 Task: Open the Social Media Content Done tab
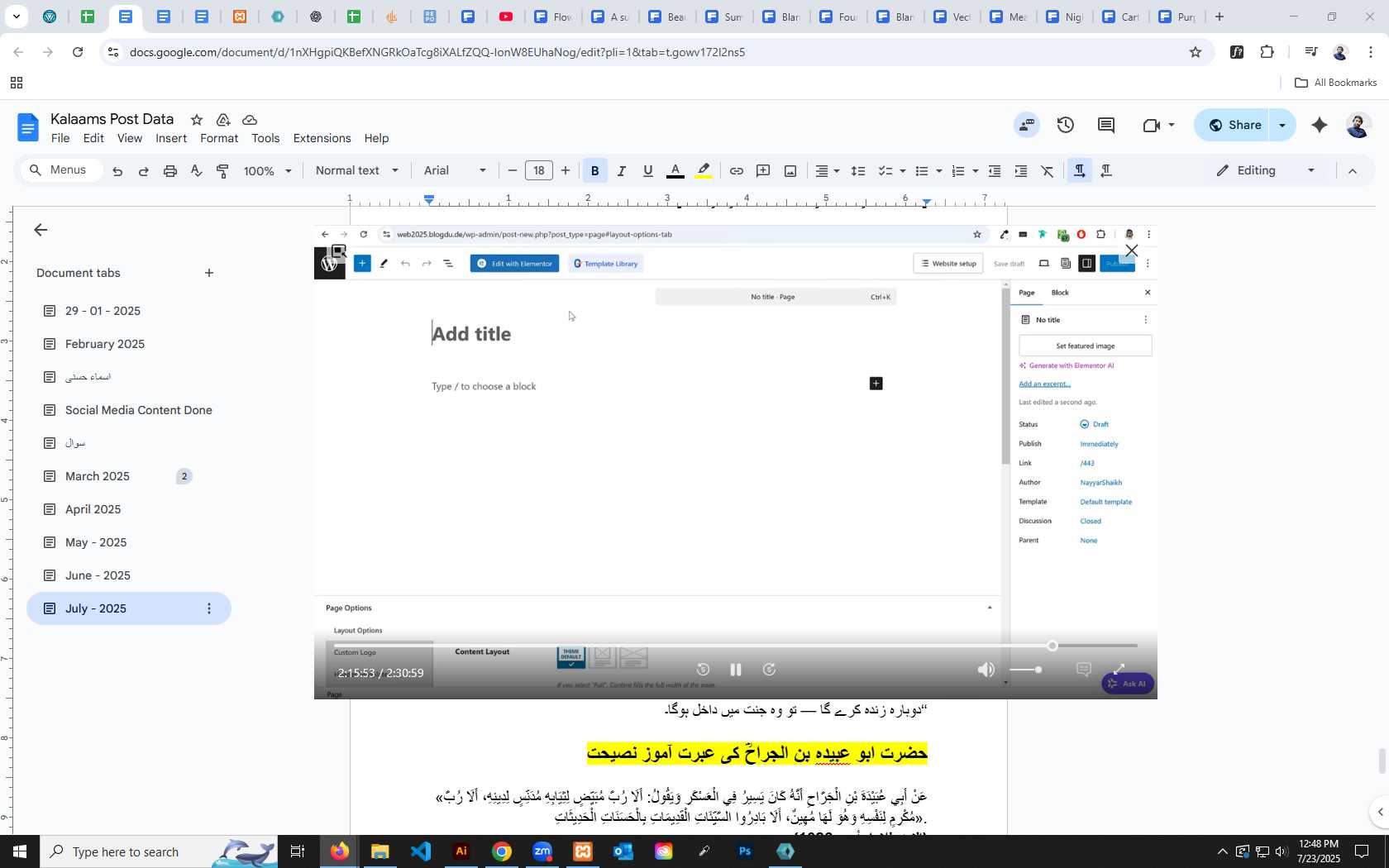[x=139, y=410]
